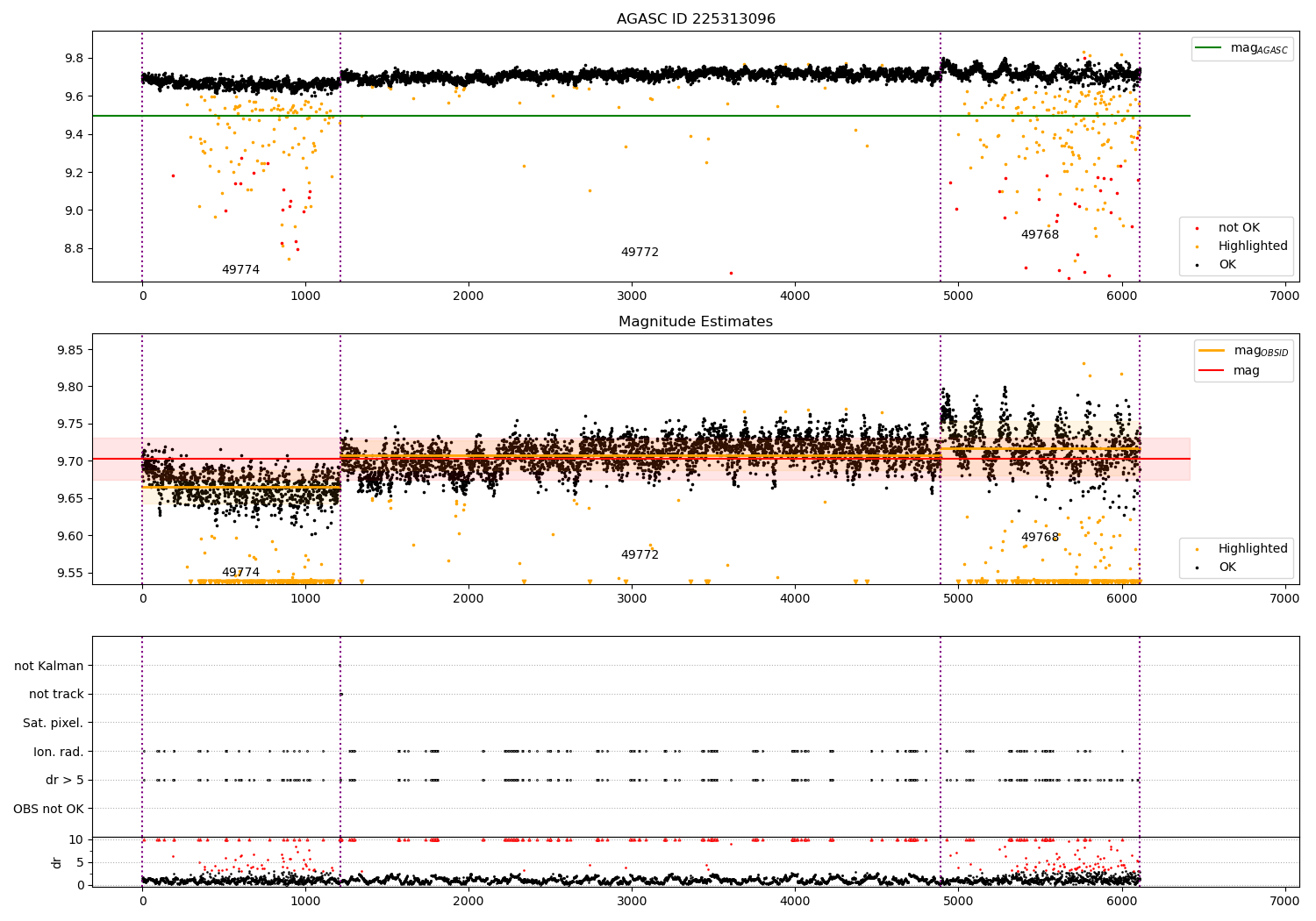
Task: Click OBSID label 49768 in top plot
Action: 1040,235
